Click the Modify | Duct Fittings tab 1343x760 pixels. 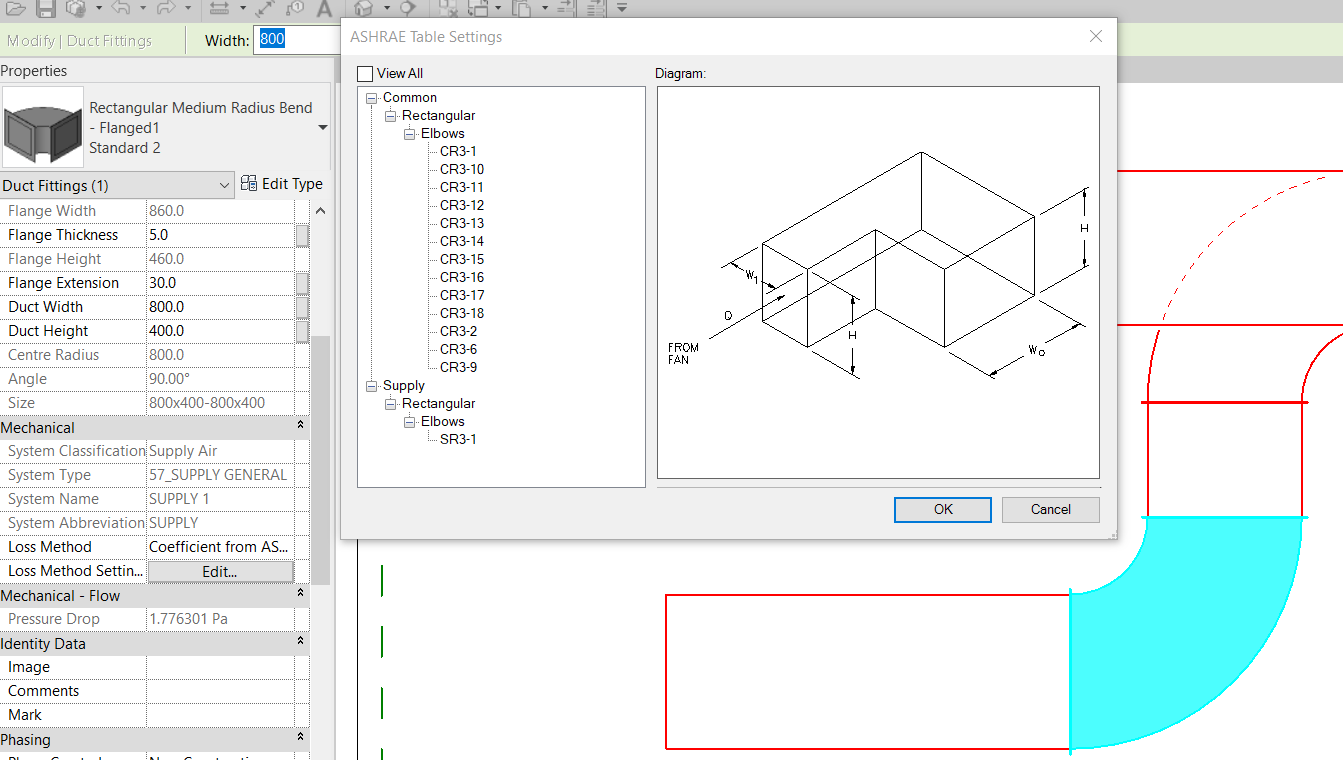click(x=78, y=40)
